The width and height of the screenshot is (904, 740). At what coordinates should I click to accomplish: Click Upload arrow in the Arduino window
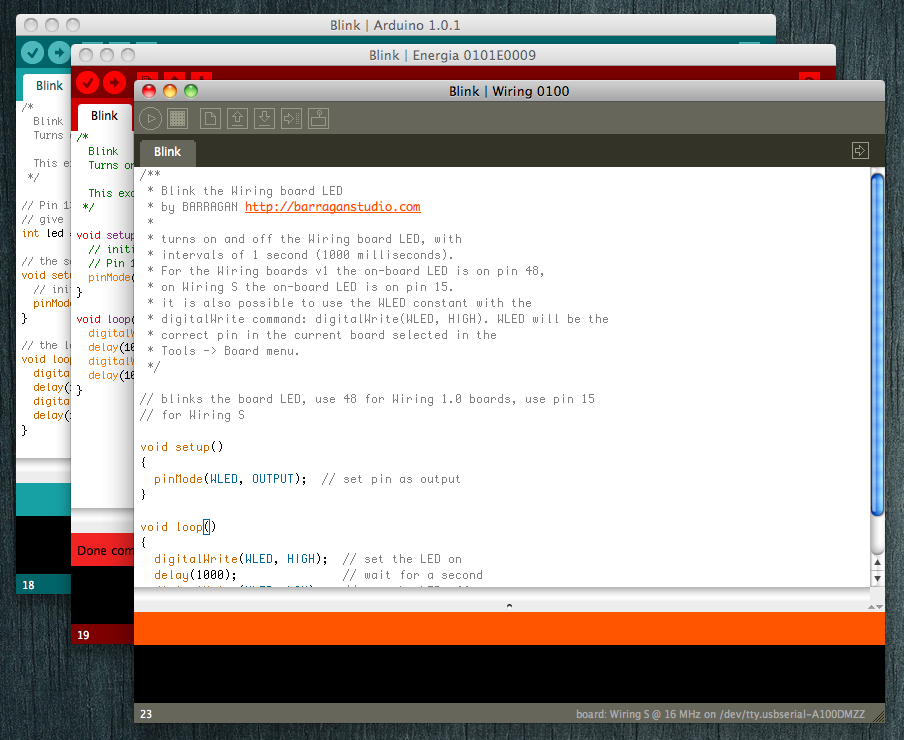coord(59,53)
